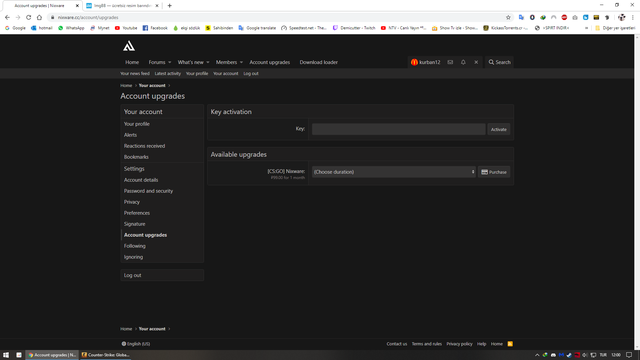Screen dimensions: 640x360
Task: Change language from English (US)
Action: click(136, 344)
